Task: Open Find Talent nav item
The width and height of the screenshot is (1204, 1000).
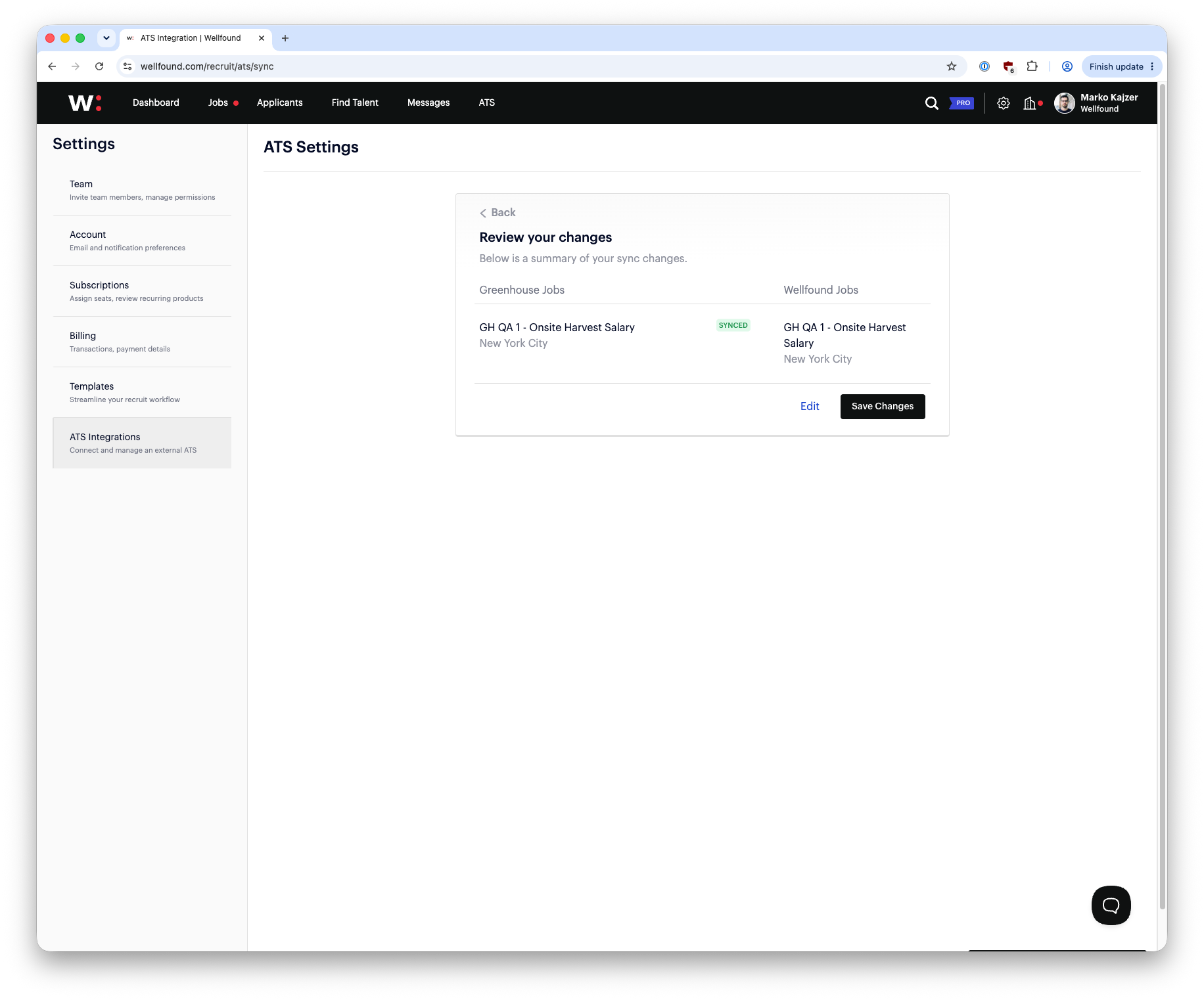Action: click(355, 103)
